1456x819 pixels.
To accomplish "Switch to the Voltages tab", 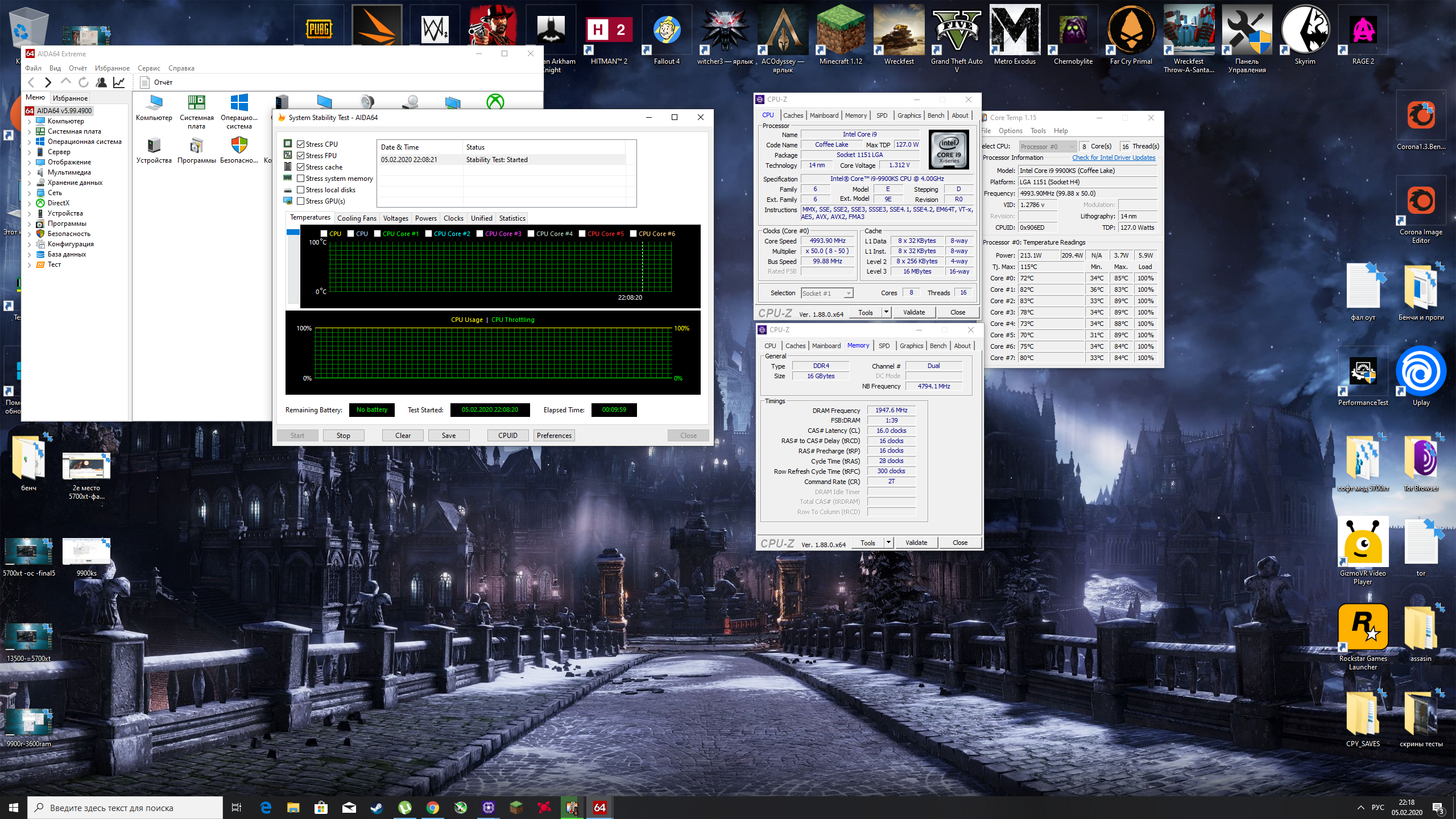I will tap(395, 218).
